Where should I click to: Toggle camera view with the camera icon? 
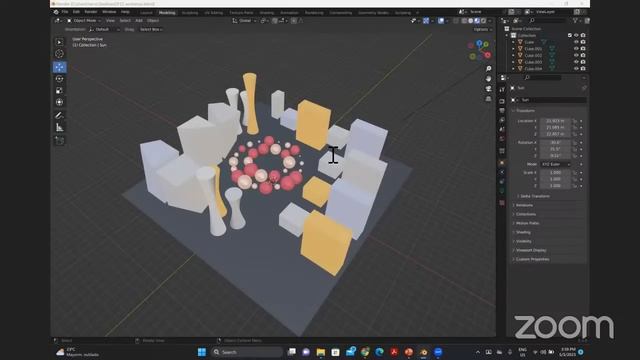pyautogui.click(x=488, y=89)
